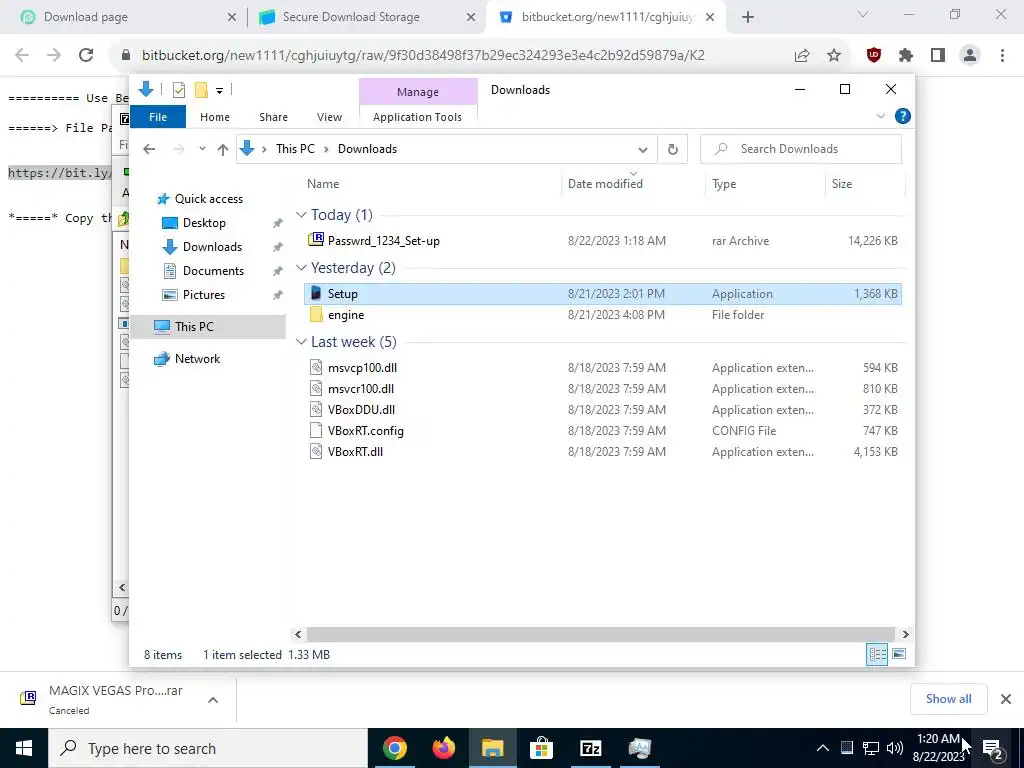Click This PC in address breadcrumb

(295, 149)
